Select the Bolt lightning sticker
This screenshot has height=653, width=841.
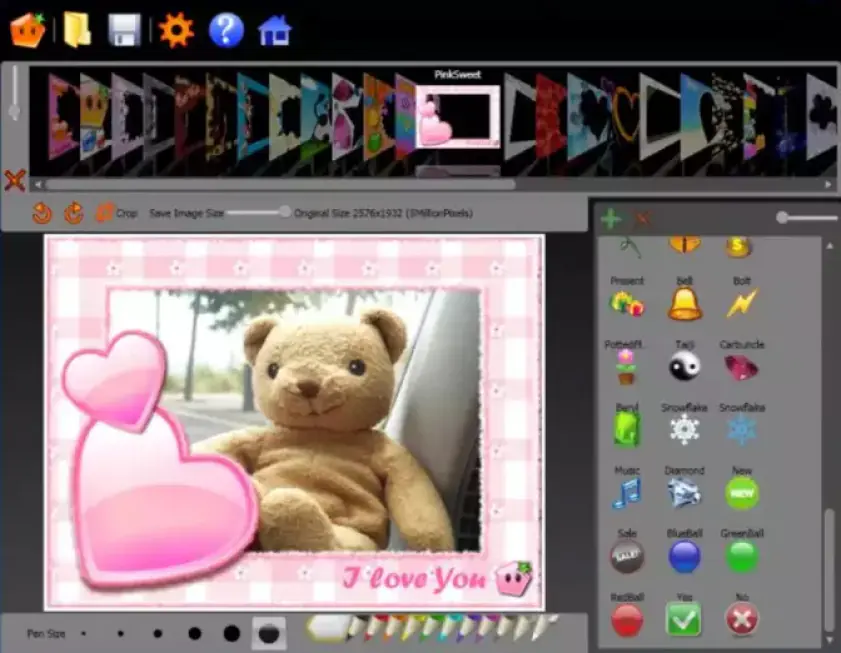click(x=741, y=303)
